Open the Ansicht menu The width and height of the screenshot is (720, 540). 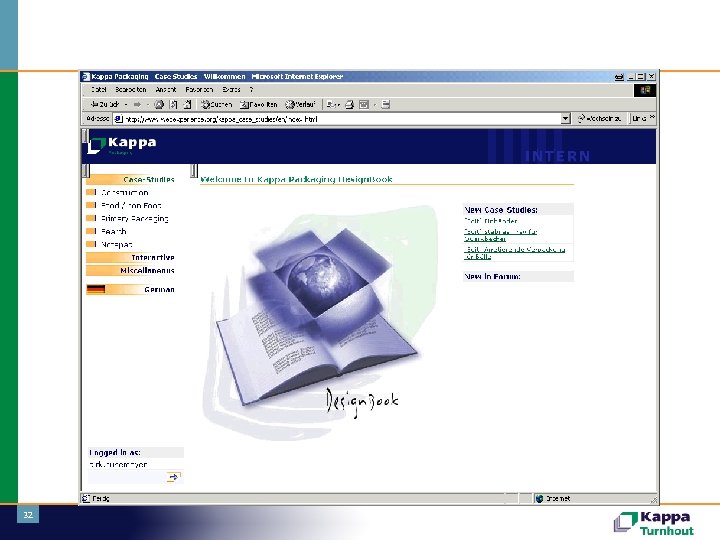pyautogui.click(x=166, y=90)
